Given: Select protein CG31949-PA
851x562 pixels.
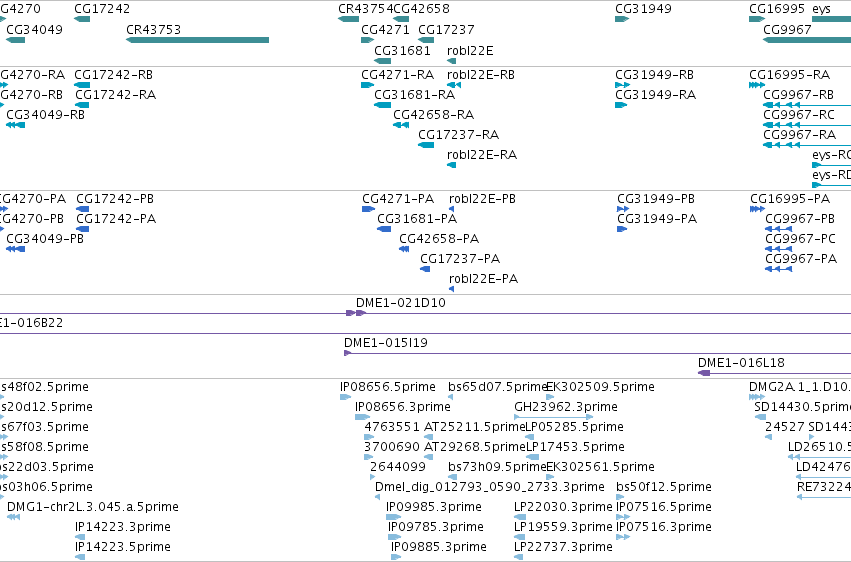Looking at the screenshot, I should click(x=657, y=219).
